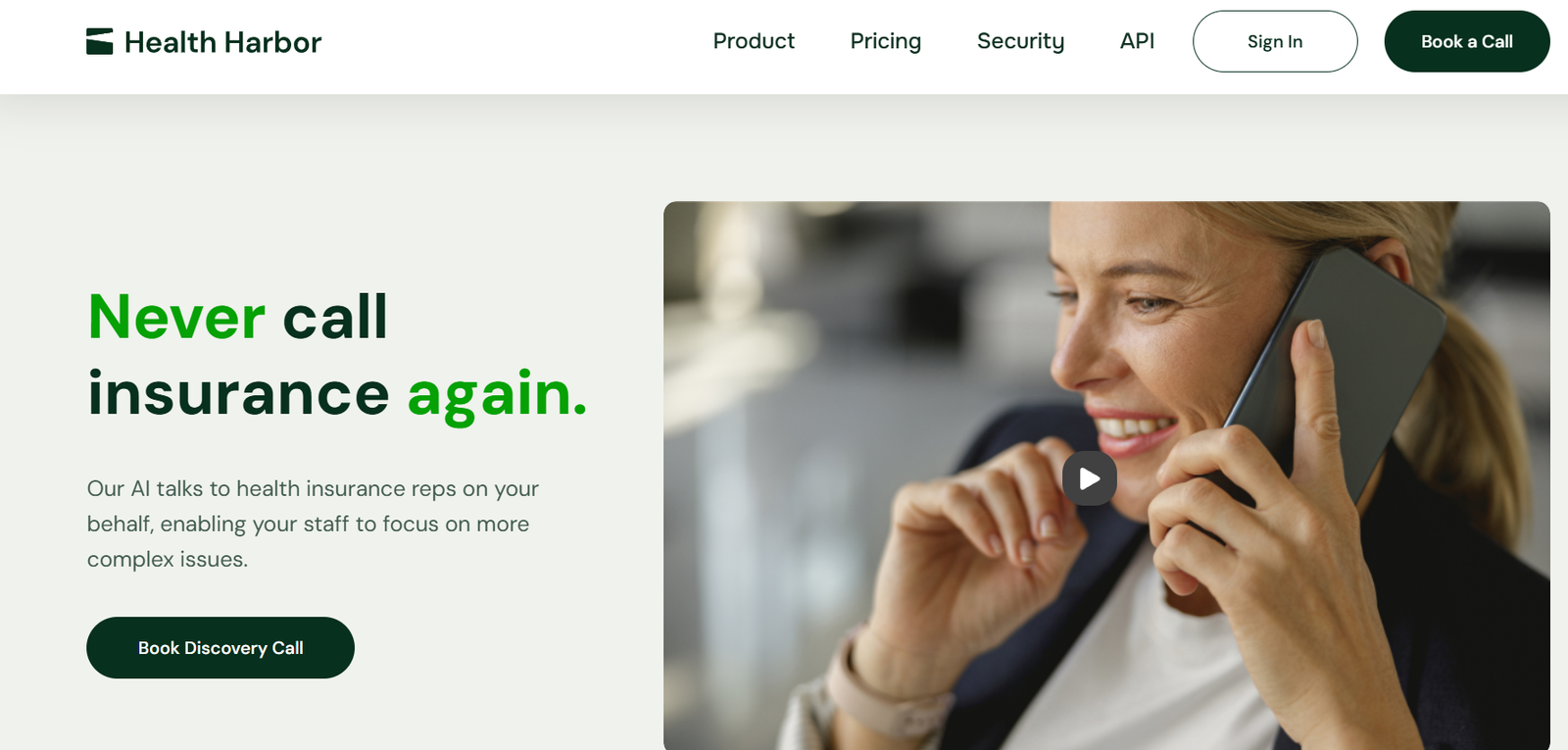Click the word "insurance" in the headline
Viewport: 1568px width, 750px height.
point(238,393)
